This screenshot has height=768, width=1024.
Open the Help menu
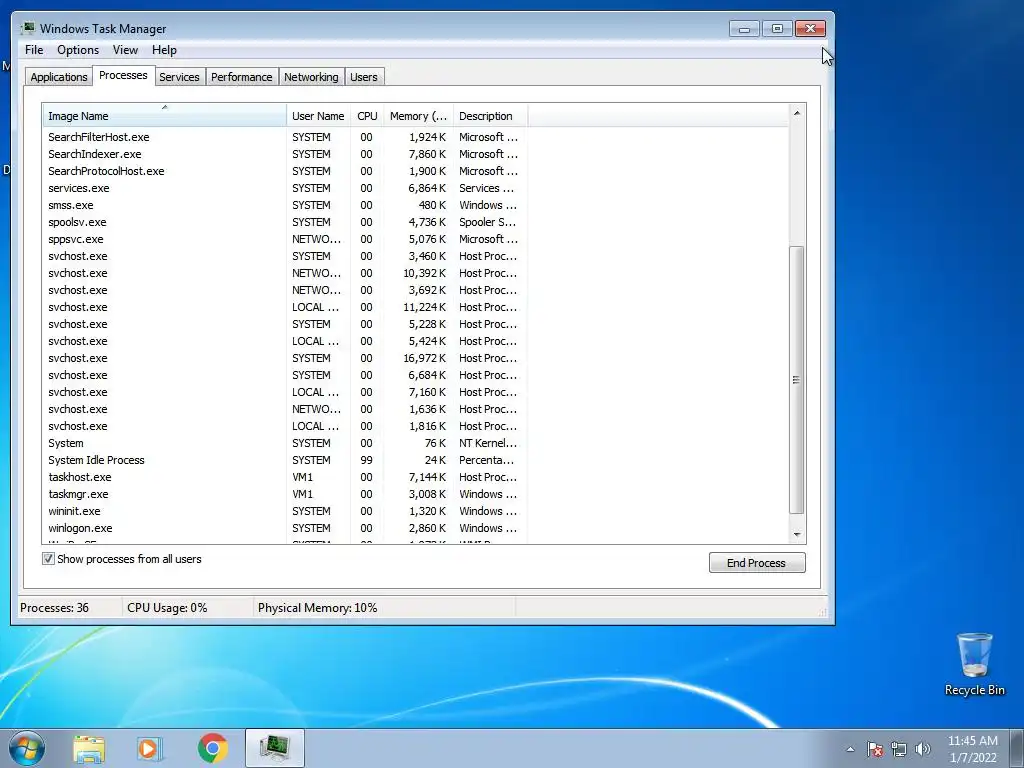(x=164, y=50)
